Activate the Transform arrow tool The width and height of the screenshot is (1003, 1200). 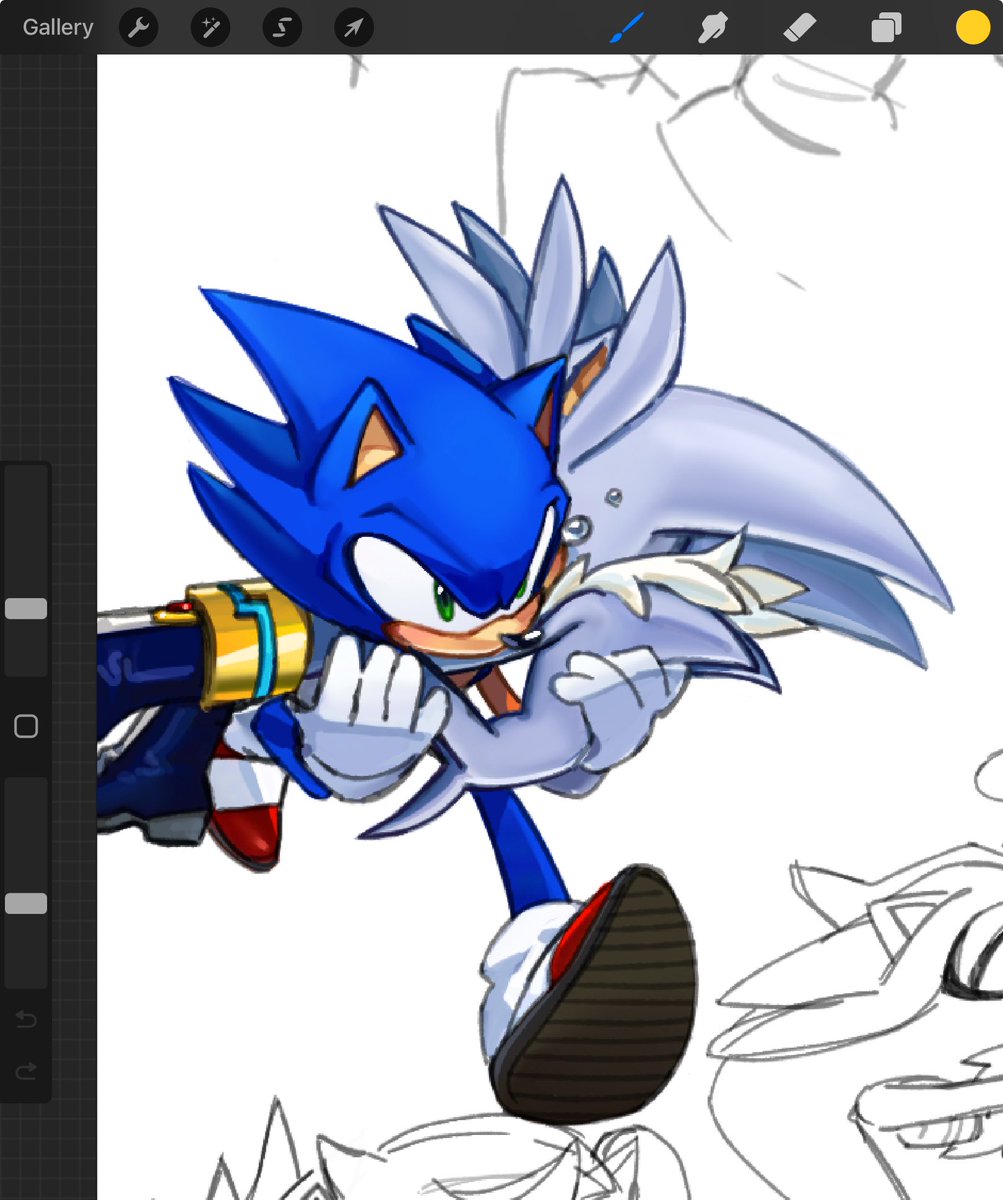pos(353,28)
